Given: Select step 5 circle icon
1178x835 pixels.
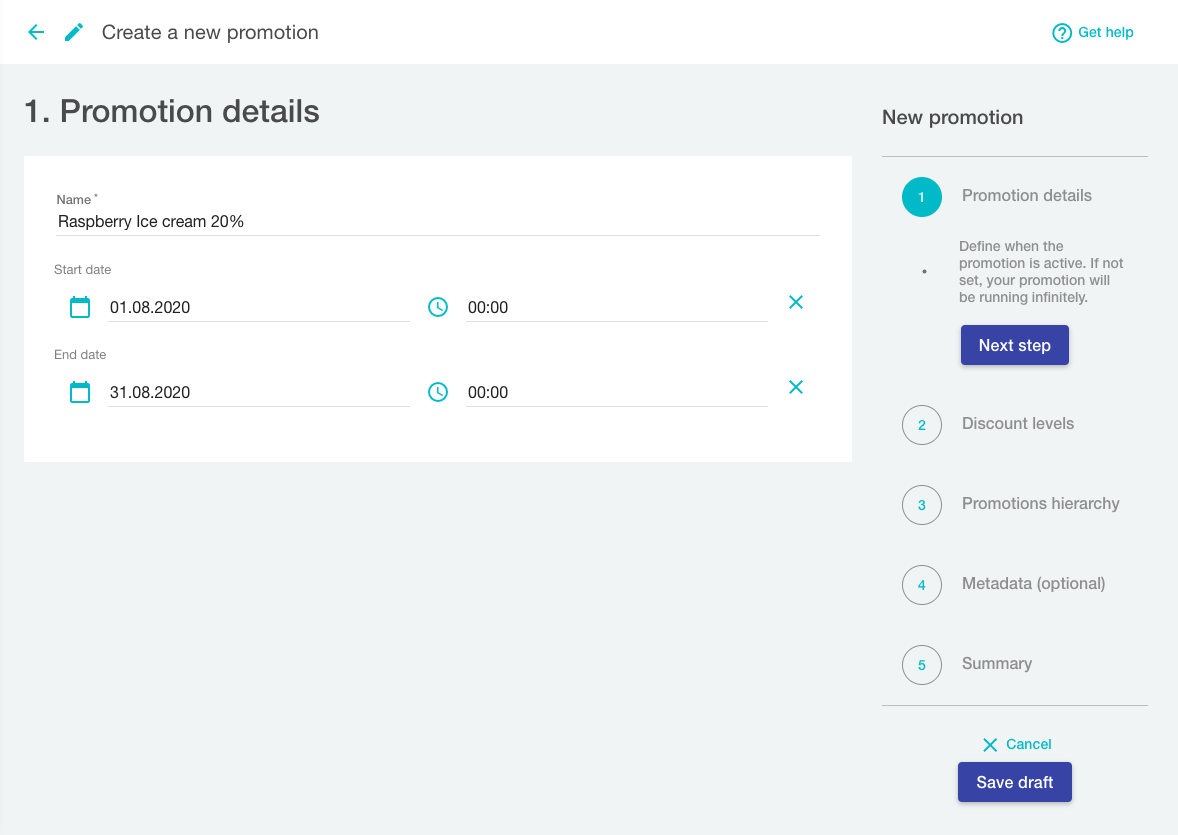Looking at the screenshot, I should 922,665.
